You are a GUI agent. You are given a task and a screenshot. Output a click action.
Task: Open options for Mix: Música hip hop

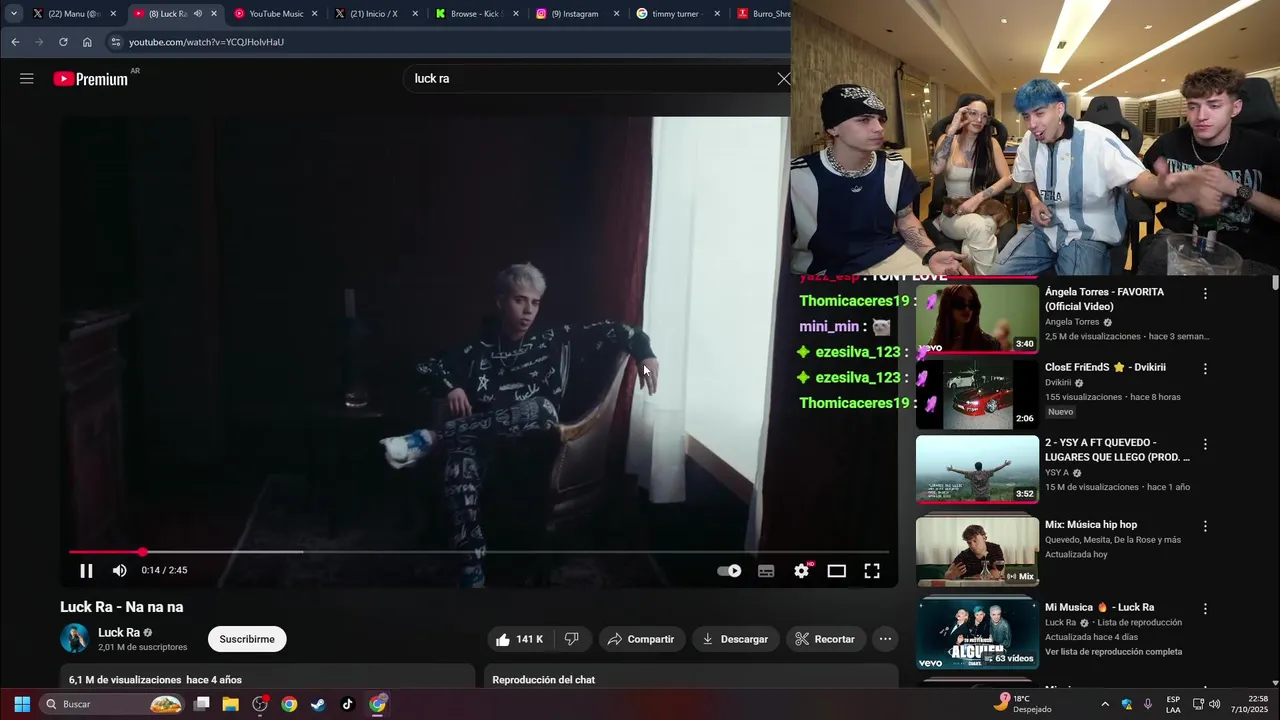1205,526
